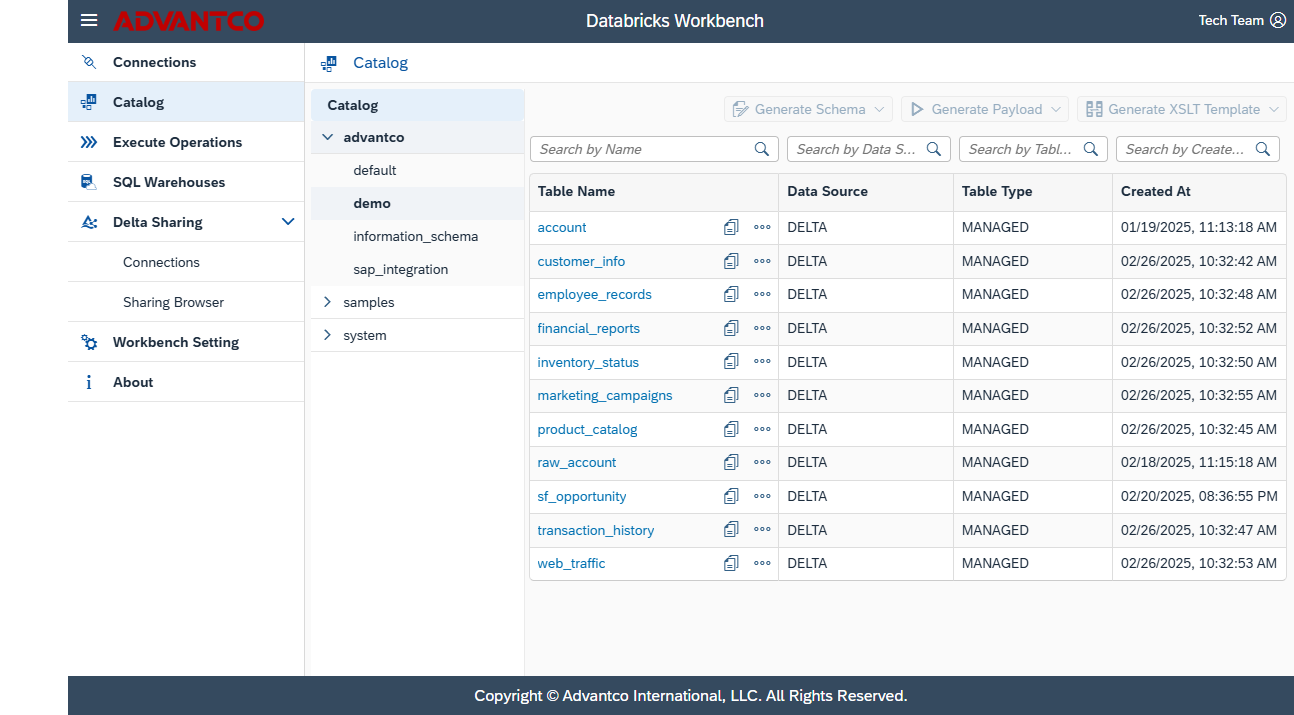Select the demo schema in tree
1294x715 pixels.
418,203
